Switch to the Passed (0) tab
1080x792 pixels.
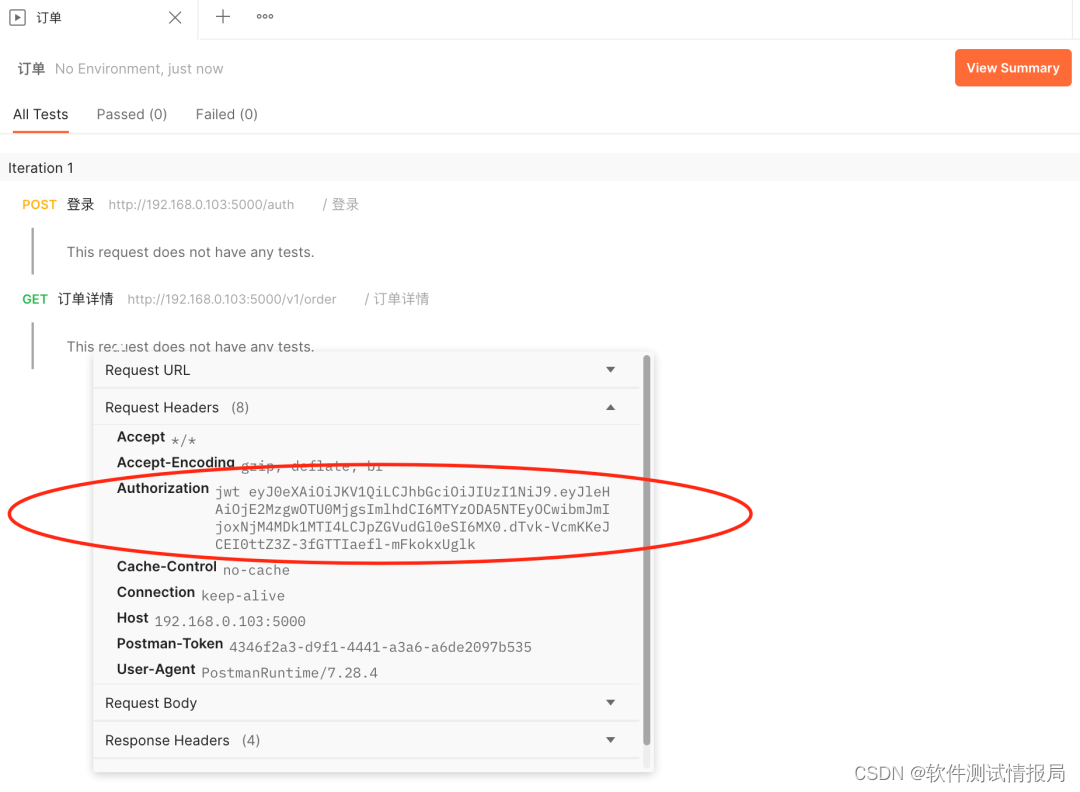[x=132, y=114]
